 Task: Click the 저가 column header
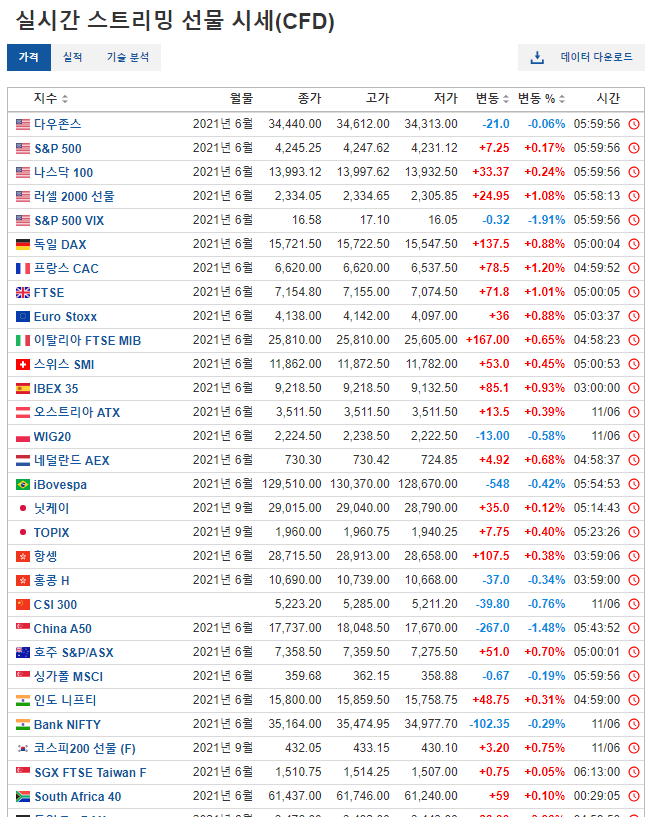click(446, 98)
